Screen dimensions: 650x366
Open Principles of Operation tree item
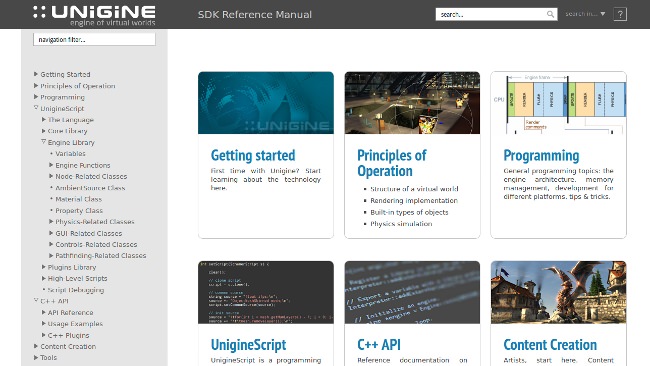[x=78, y=86]
